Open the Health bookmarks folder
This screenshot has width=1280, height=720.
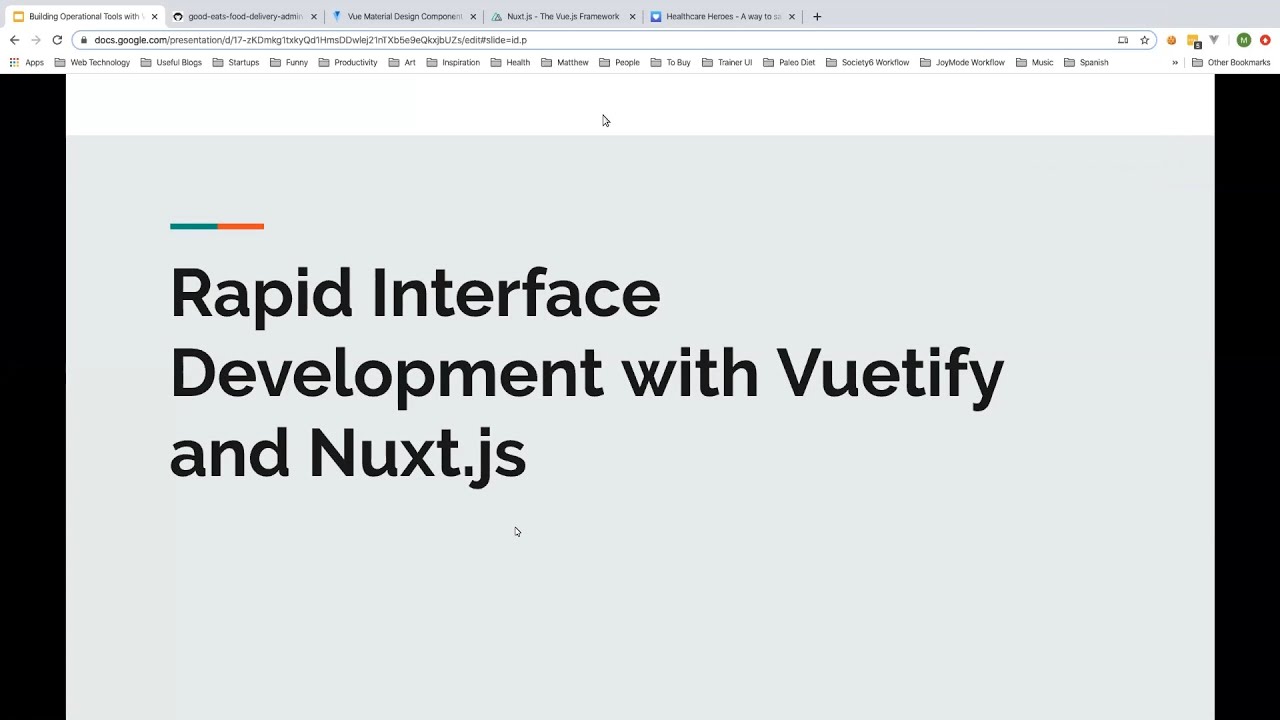point(510,62)
